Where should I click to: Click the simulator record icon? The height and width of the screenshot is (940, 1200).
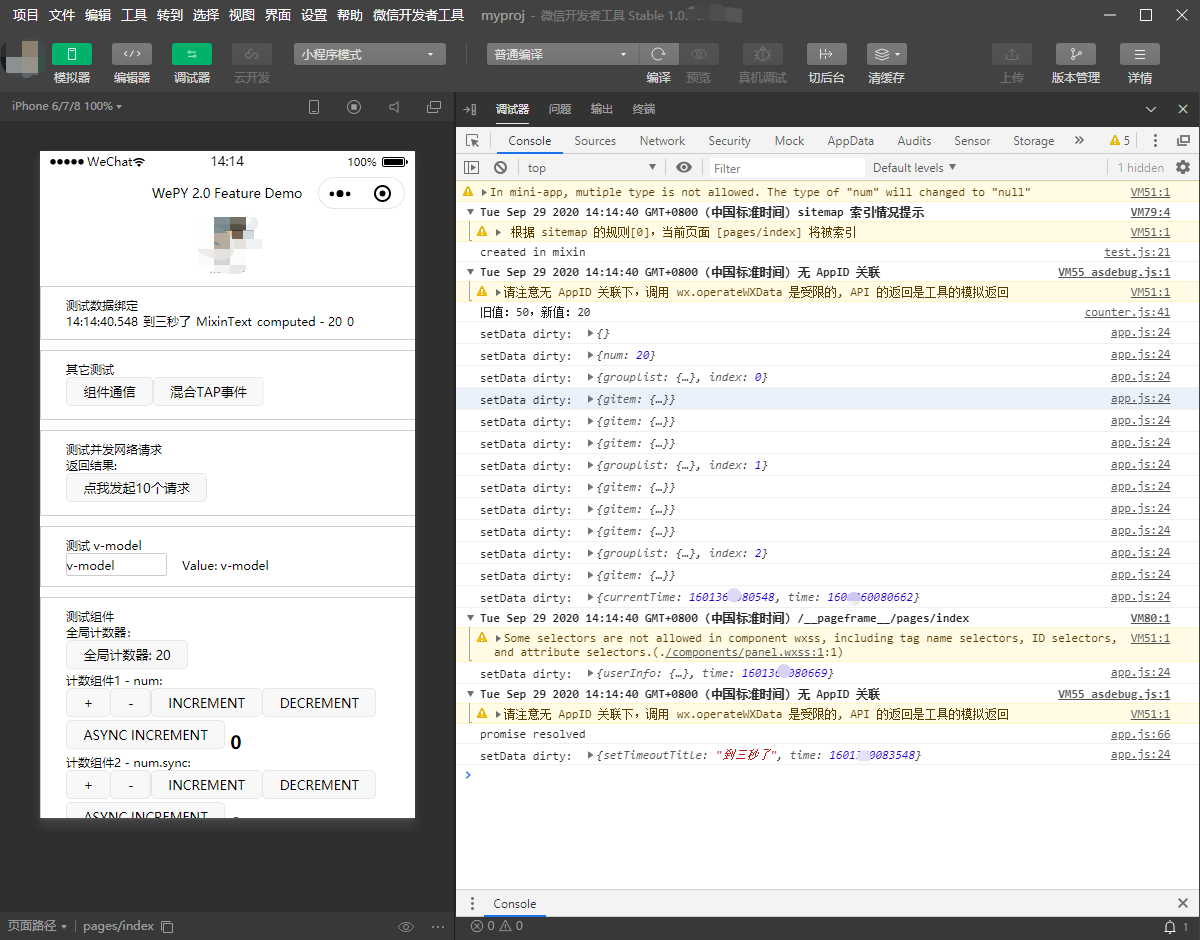(354, 107)
